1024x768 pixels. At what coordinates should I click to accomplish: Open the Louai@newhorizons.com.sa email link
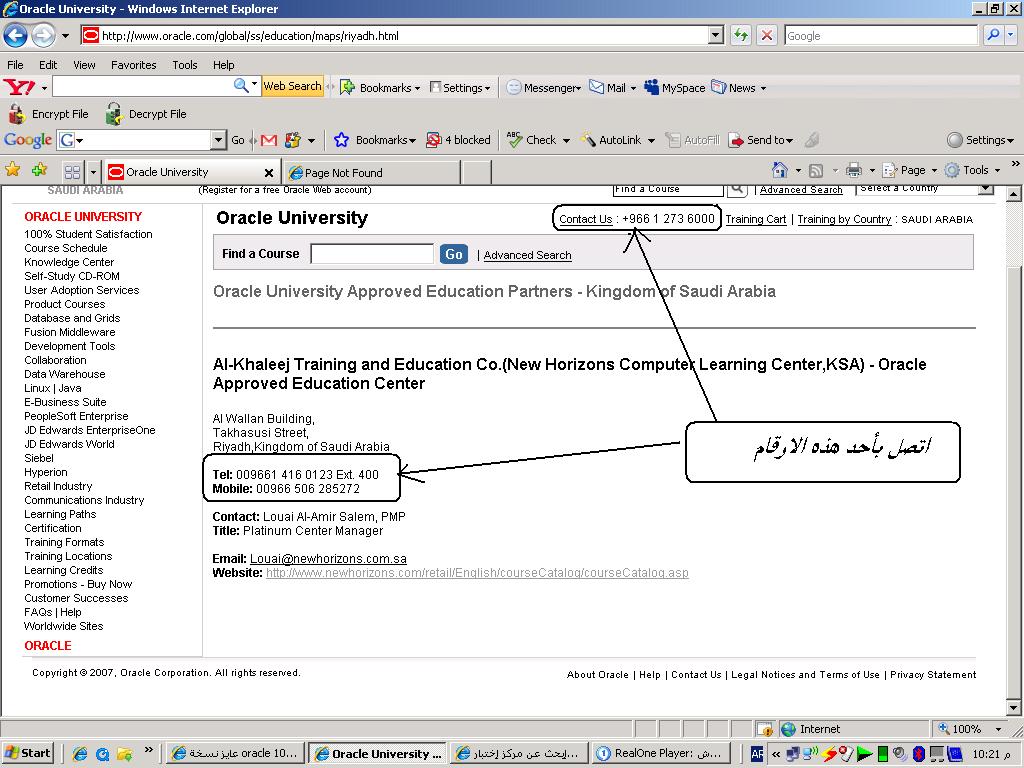328,559
